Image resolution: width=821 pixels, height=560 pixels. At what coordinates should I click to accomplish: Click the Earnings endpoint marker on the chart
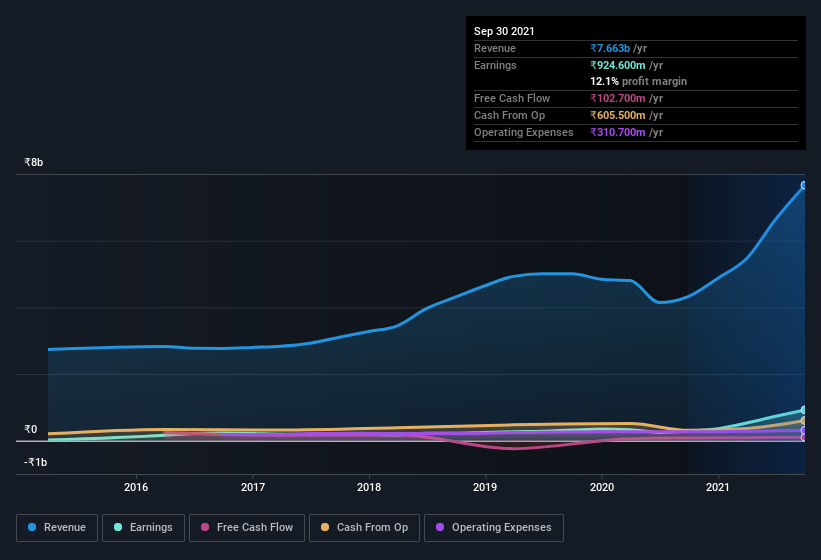(x=804, y=410)
